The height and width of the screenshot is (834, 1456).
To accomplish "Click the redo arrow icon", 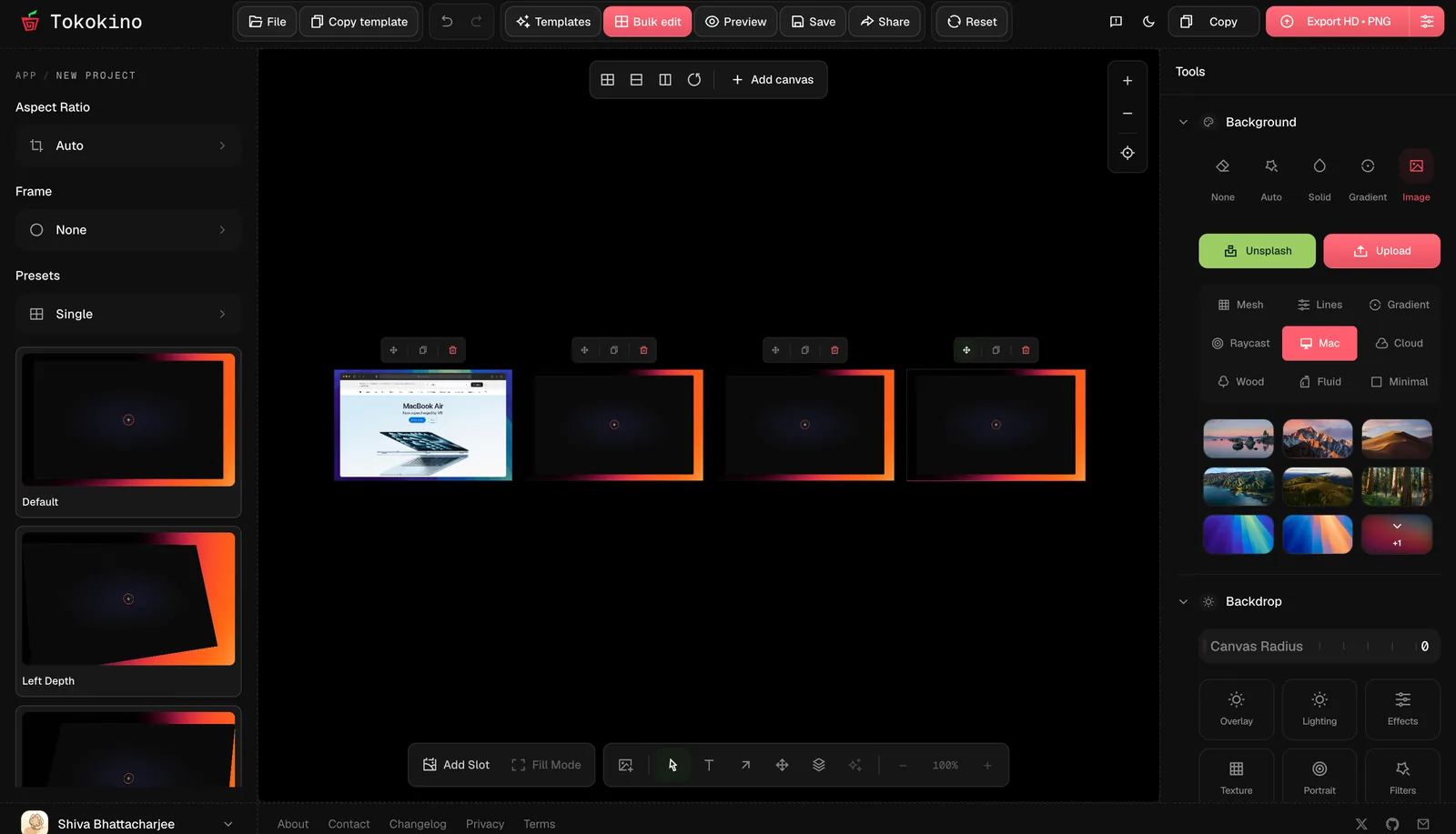I will click(x=476, y=21).
